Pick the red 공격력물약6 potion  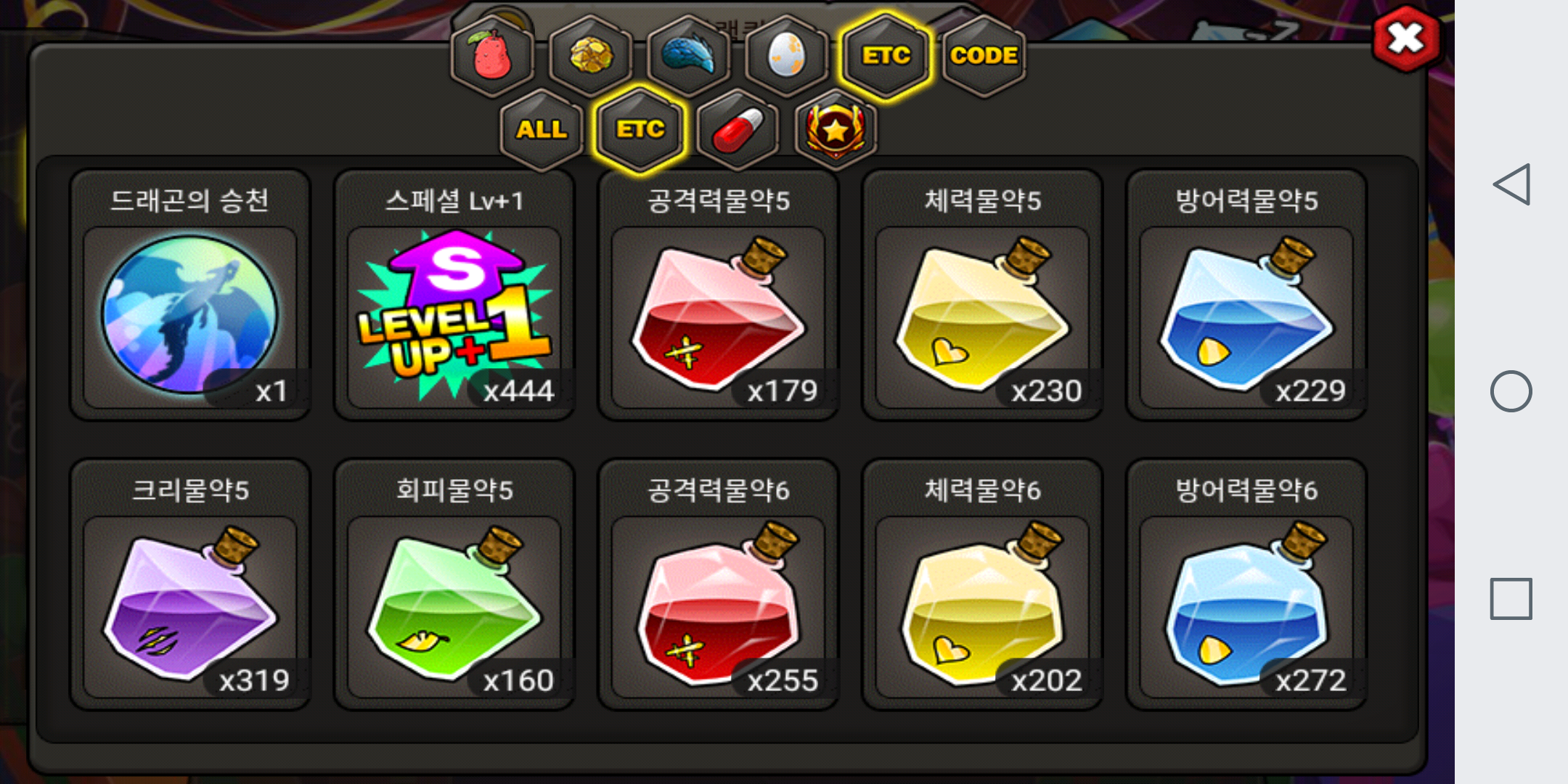tap(719, 584)
